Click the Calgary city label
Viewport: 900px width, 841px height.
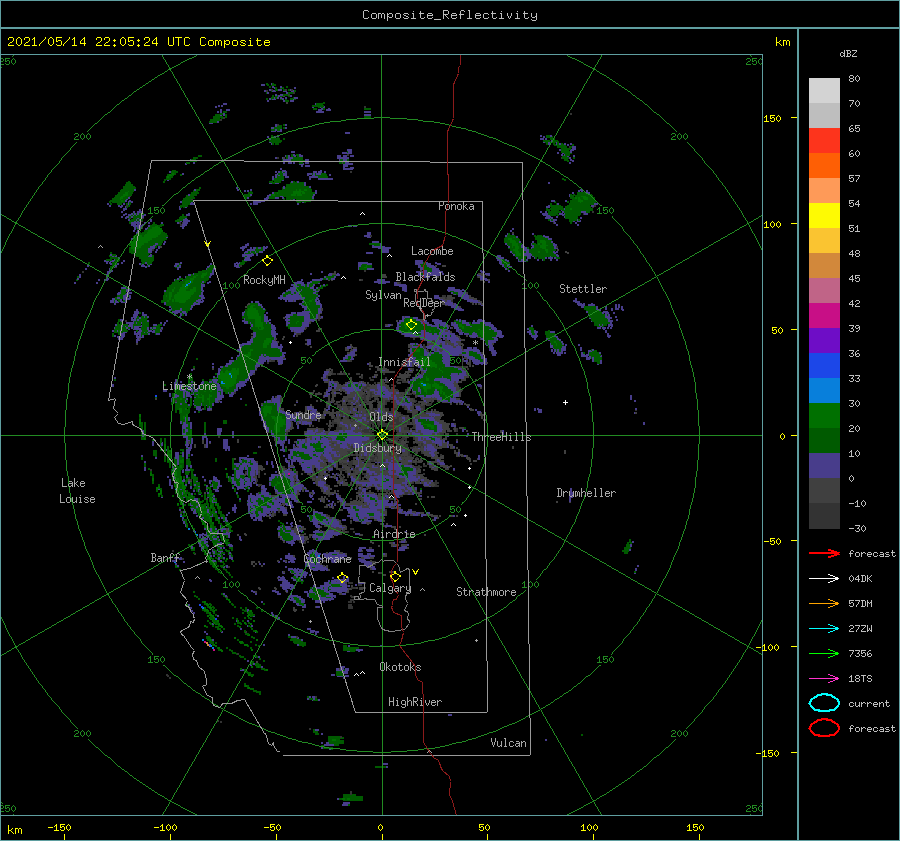(390, 588)
